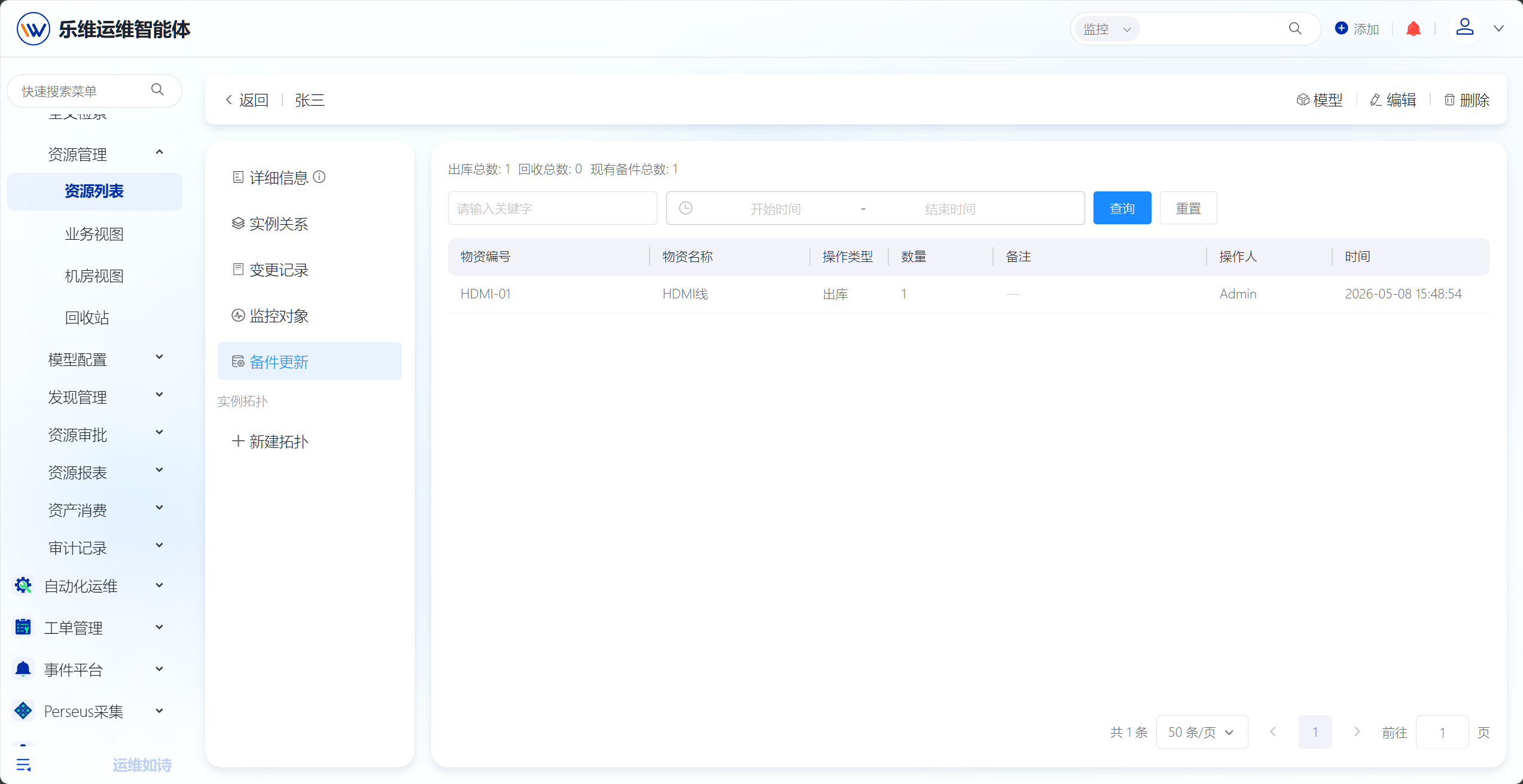Collapse sidebar using hamburger icon
Screen dimensions: 1523x784
tap(23, 764)
